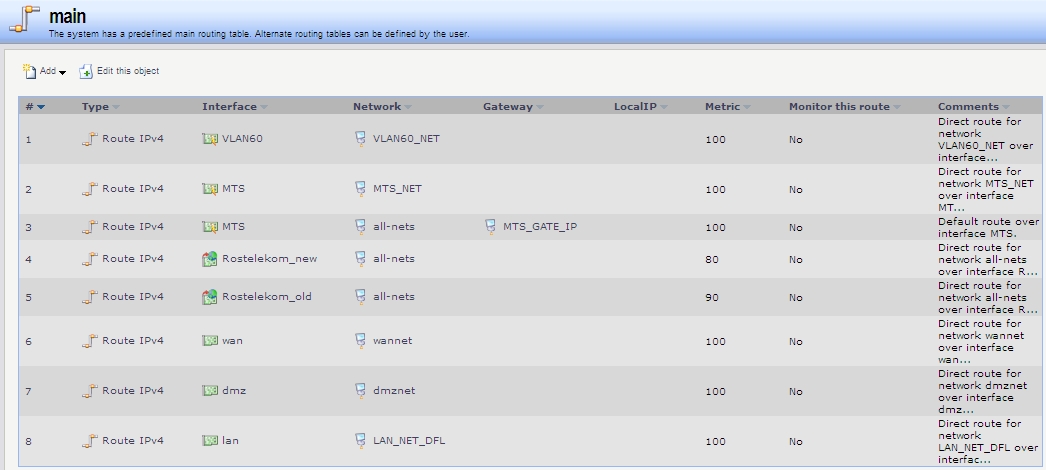This screenshot has width=1046, height=470.
Task: Open the MTS_GATE_IP gateway link
Action: [540, 227]
